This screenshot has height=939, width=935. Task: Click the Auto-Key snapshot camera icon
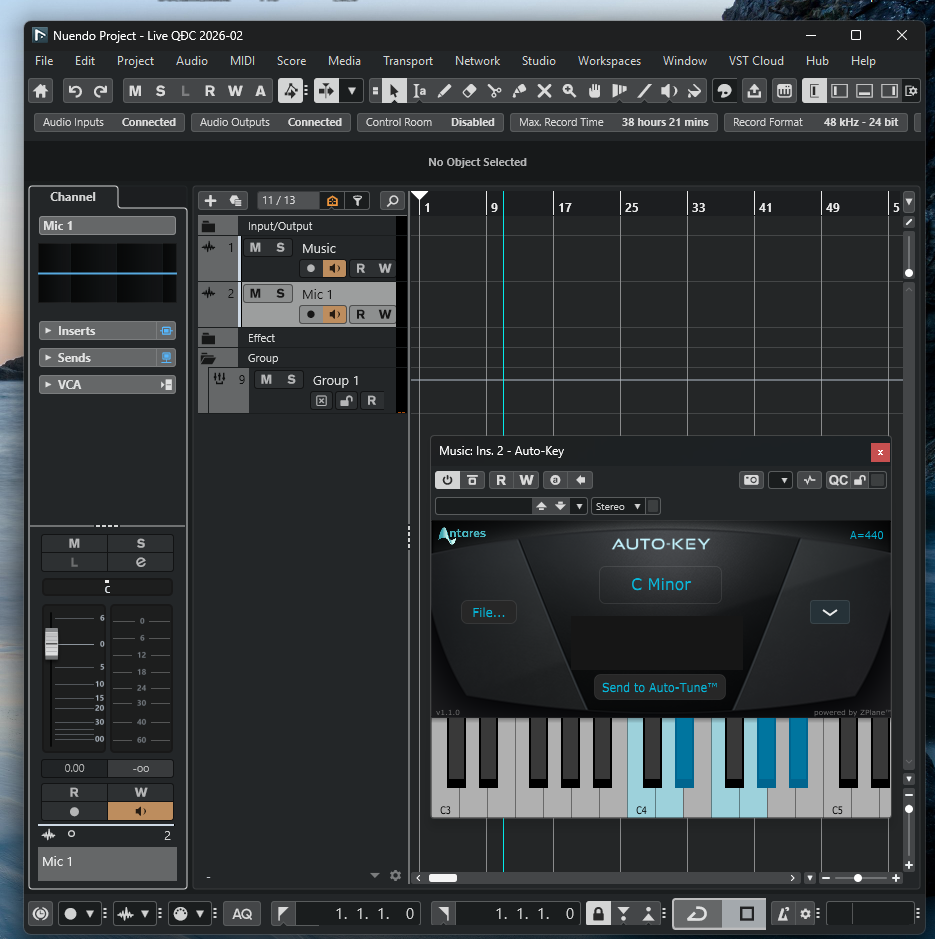(x=751, y=480)
